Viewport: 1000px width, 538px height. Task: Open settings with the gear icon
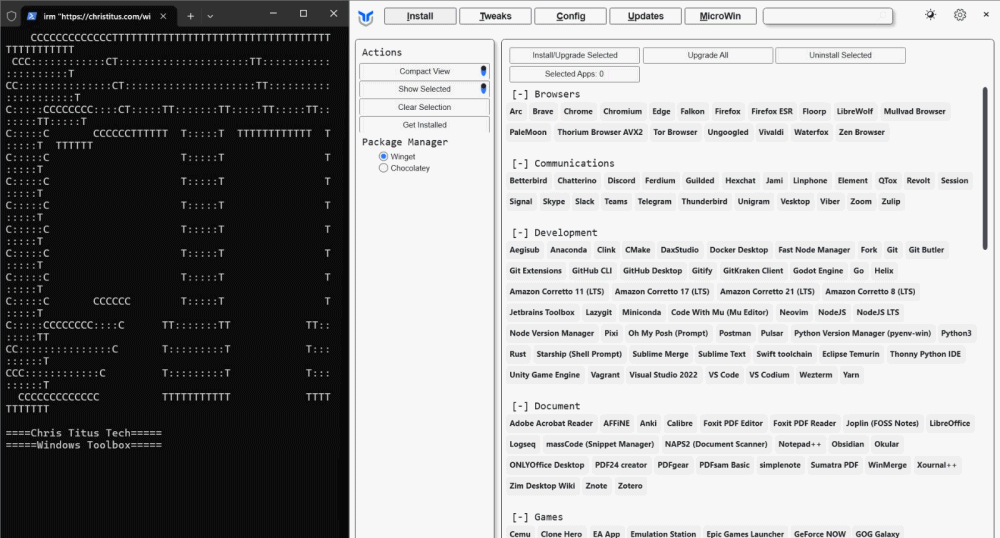(x=960, y=15)
